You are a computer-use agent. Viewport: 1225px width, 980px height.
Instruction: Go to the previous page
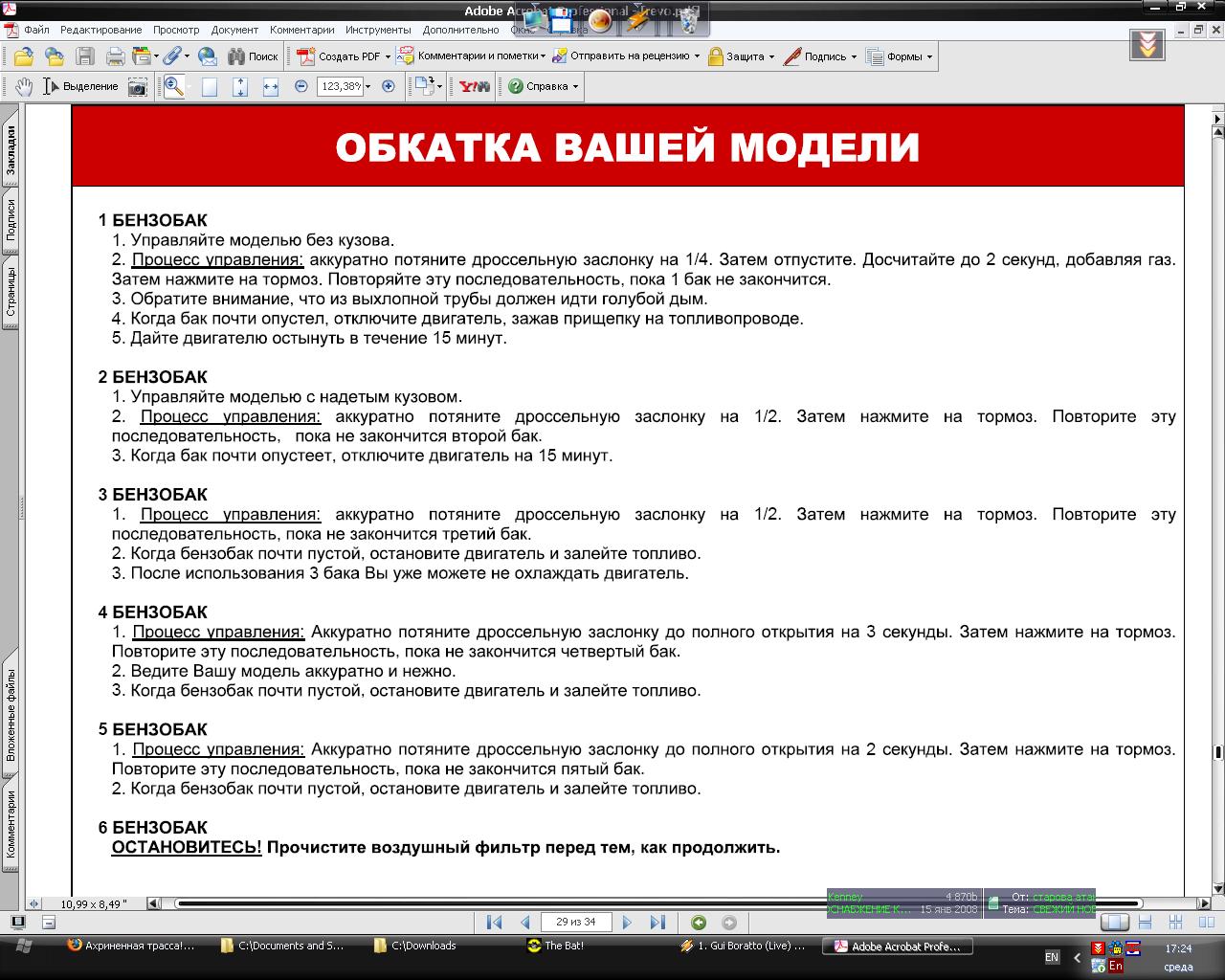point(524,923)
